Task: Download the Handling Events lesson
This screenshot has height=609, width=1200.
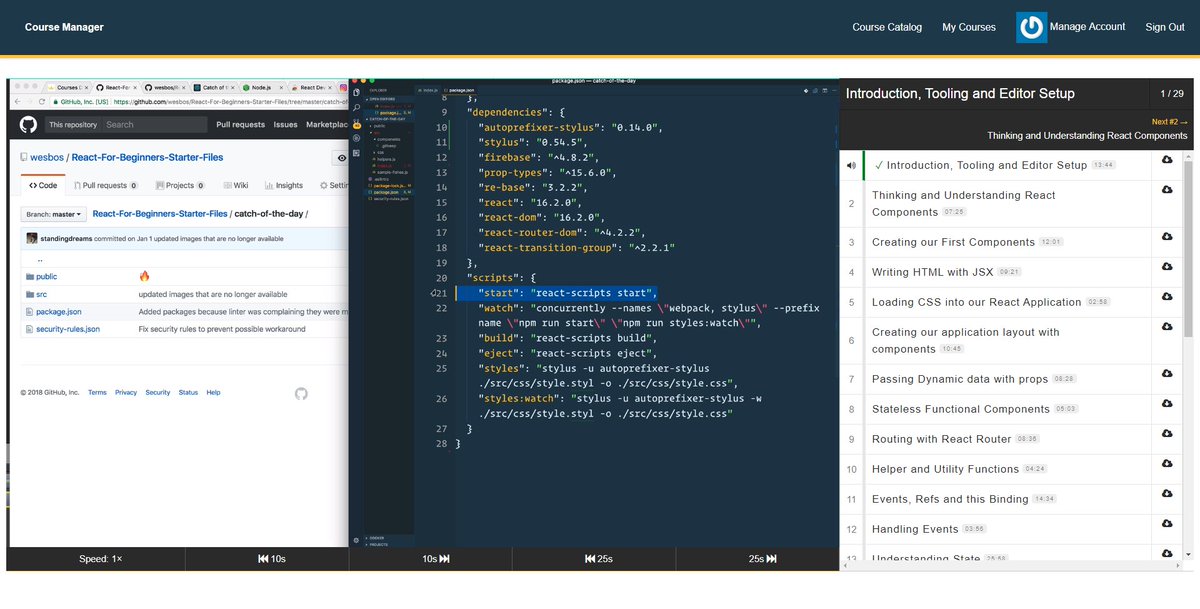Action: point(1167,524)
